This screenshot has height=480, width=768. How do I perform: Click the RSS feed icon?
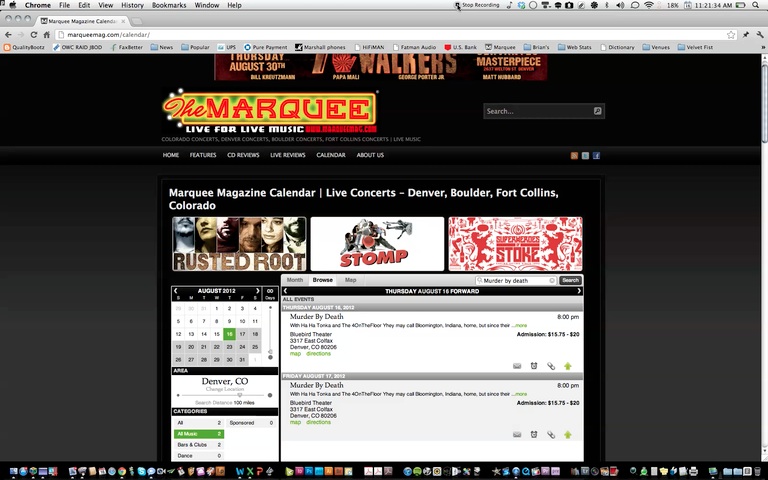[574, 156]
